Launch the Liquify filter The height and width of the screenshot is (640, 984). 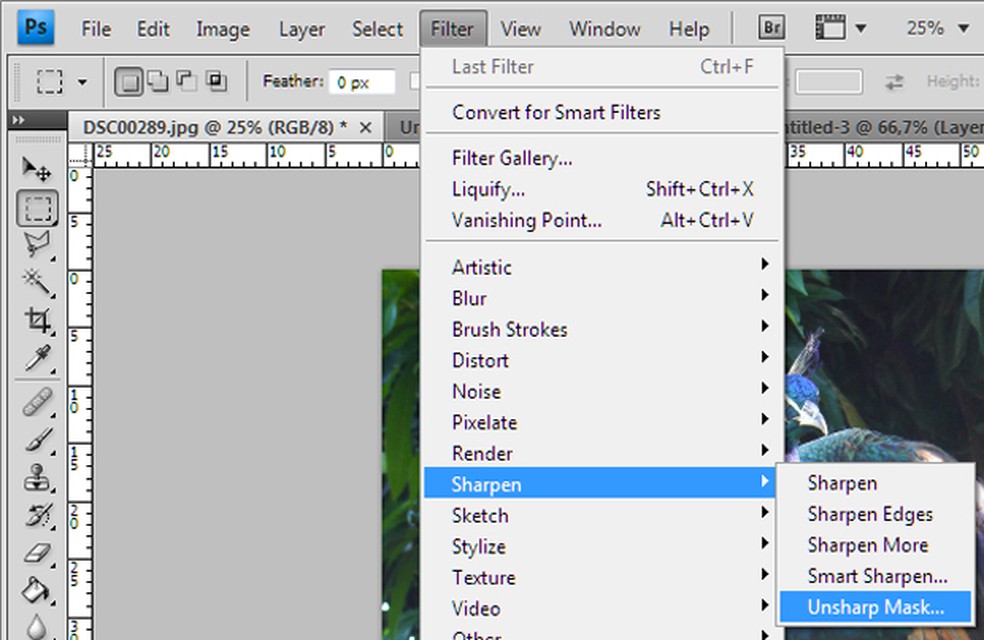point(601,189)
